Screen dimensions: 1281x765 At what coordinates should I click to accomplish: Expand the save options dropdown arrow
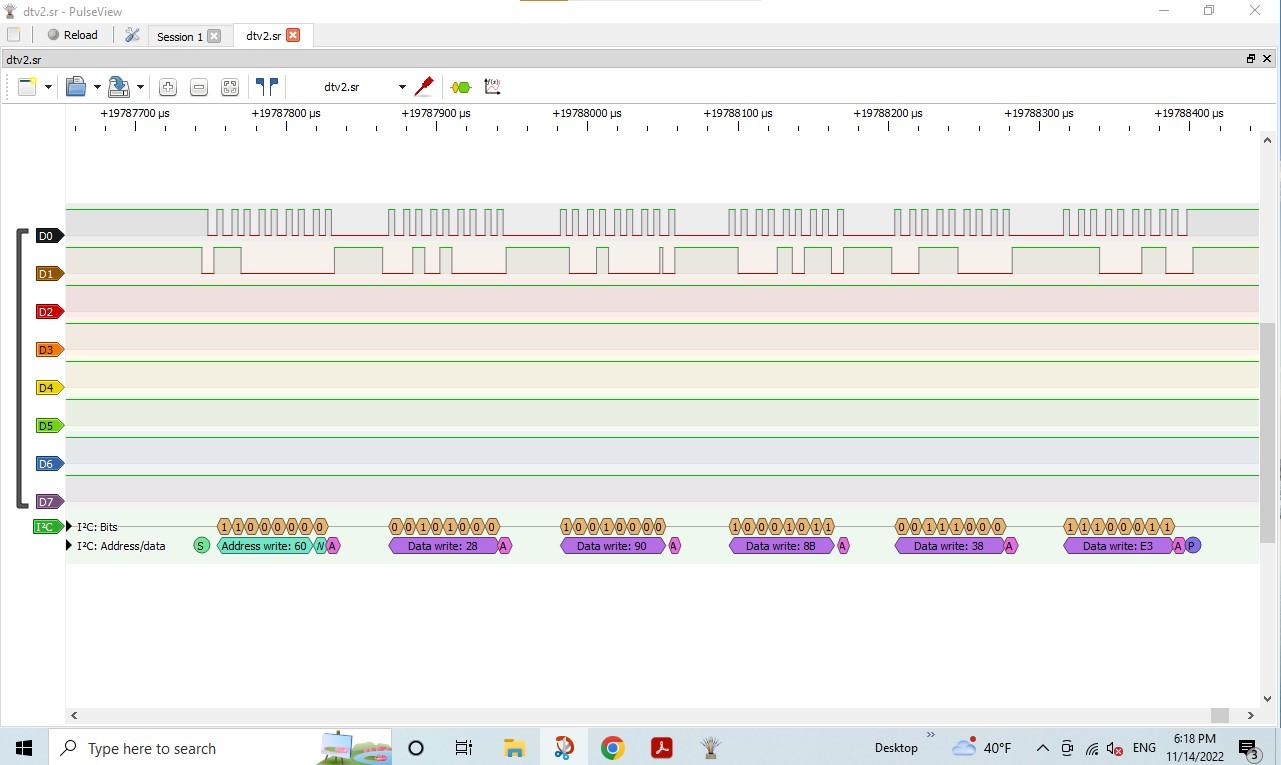pyautogui.click(x=140, y=87)
